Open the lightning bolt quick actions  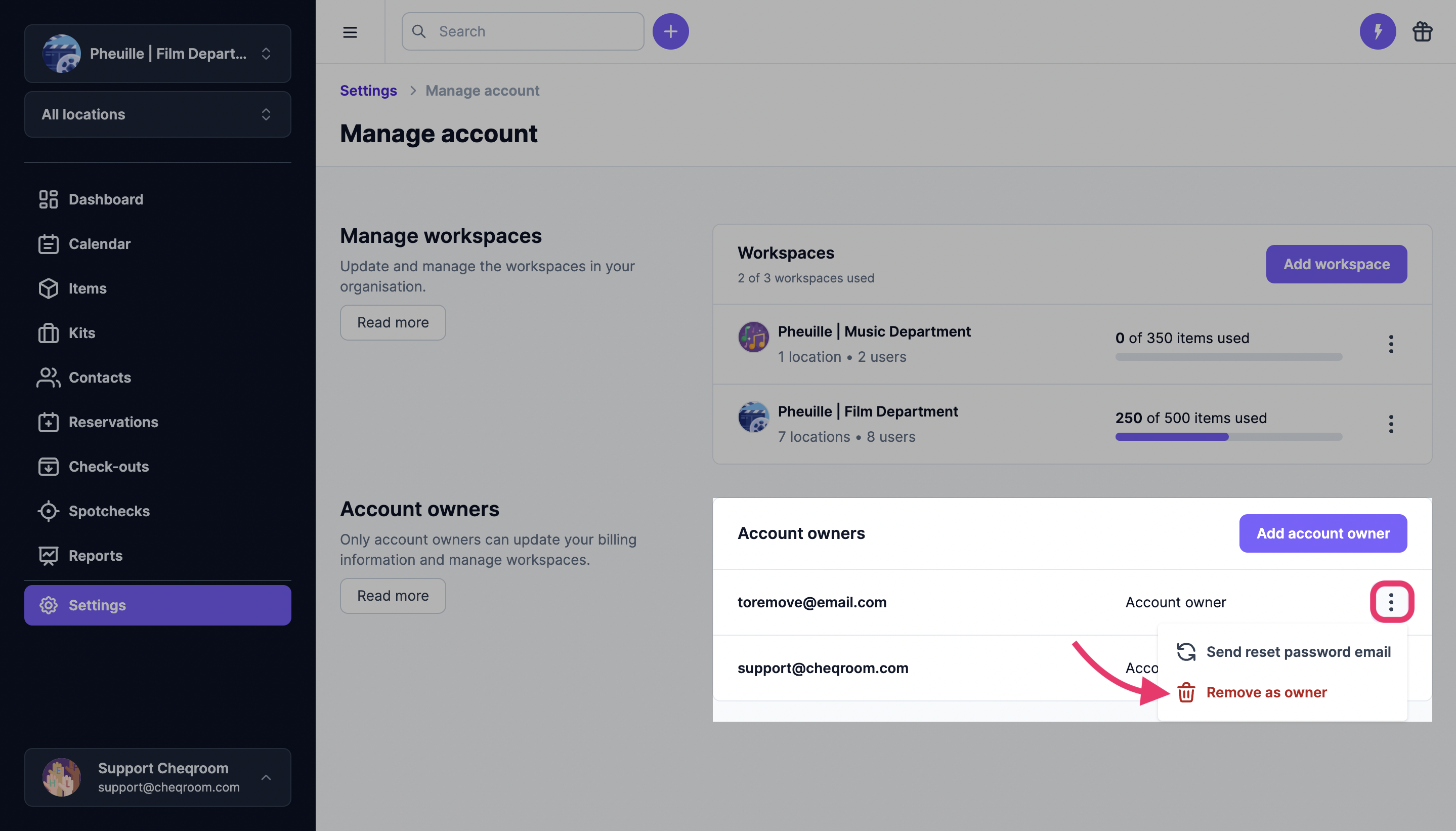click(1377, 31)
